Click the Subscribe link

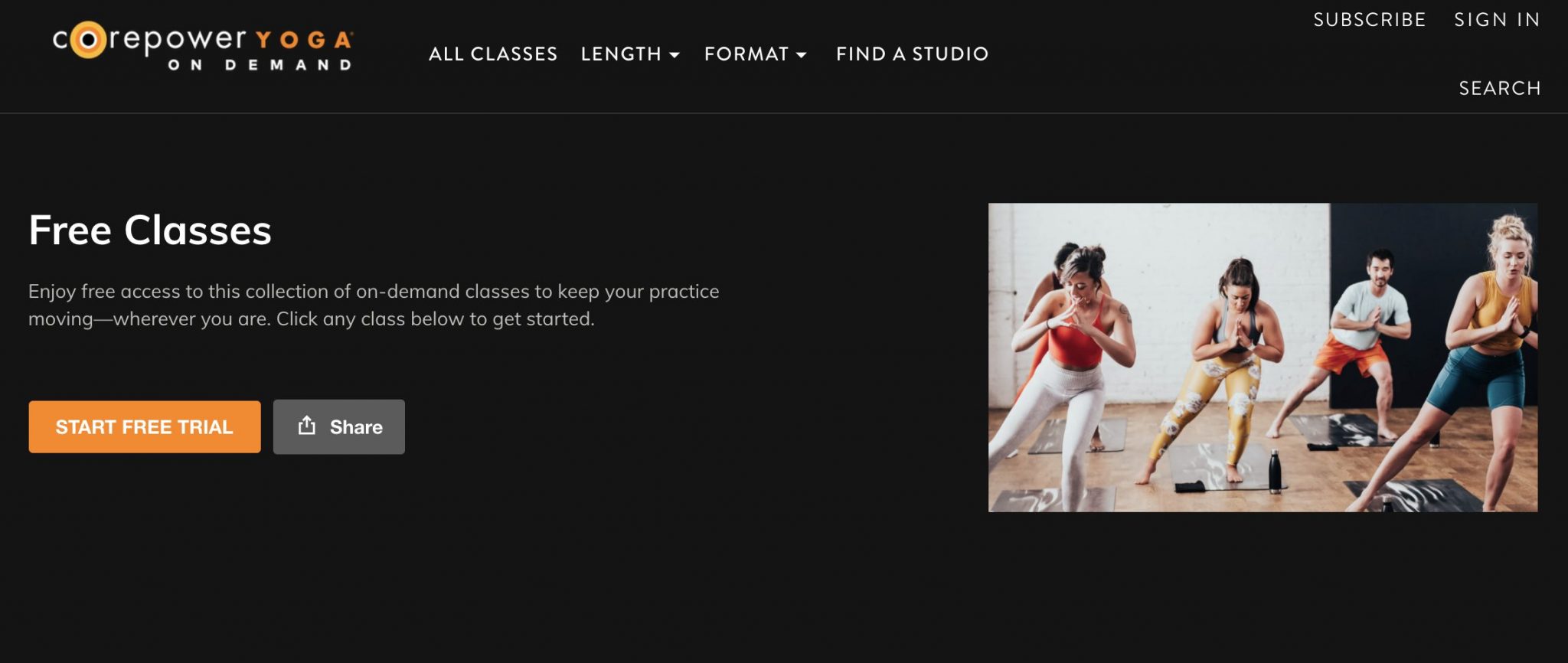pyautogui.click(x=1370, y=20)
